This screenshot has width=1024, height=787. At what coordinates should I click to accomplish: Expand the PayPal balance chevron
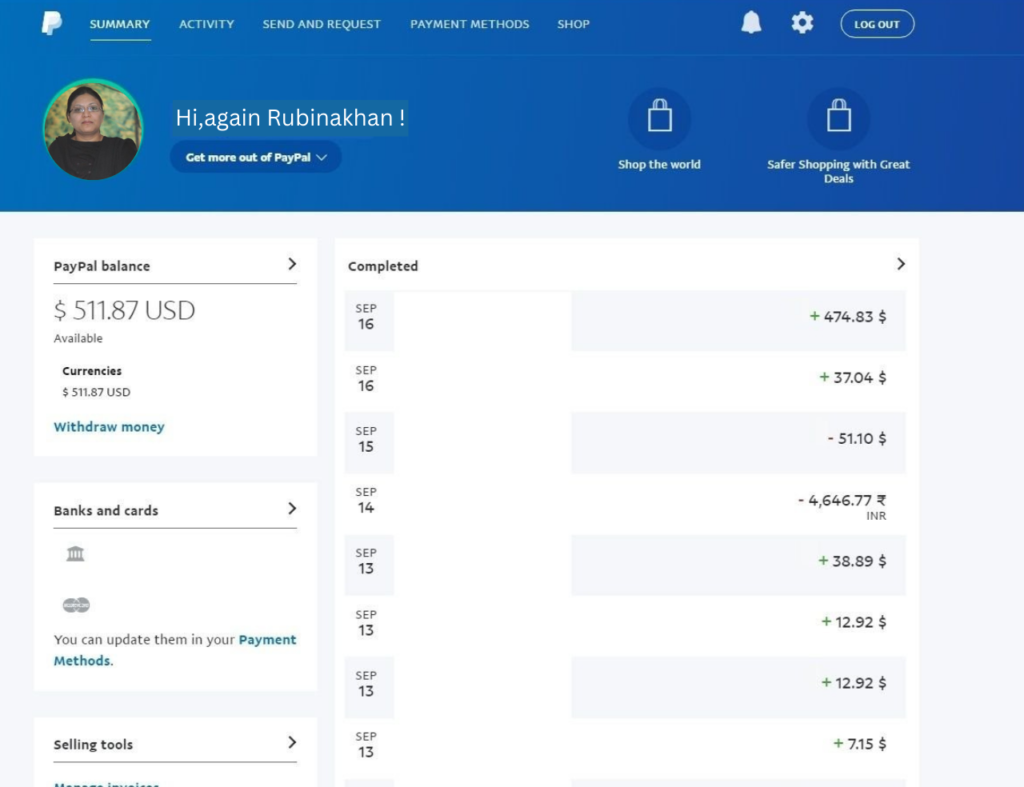[292, 264]
